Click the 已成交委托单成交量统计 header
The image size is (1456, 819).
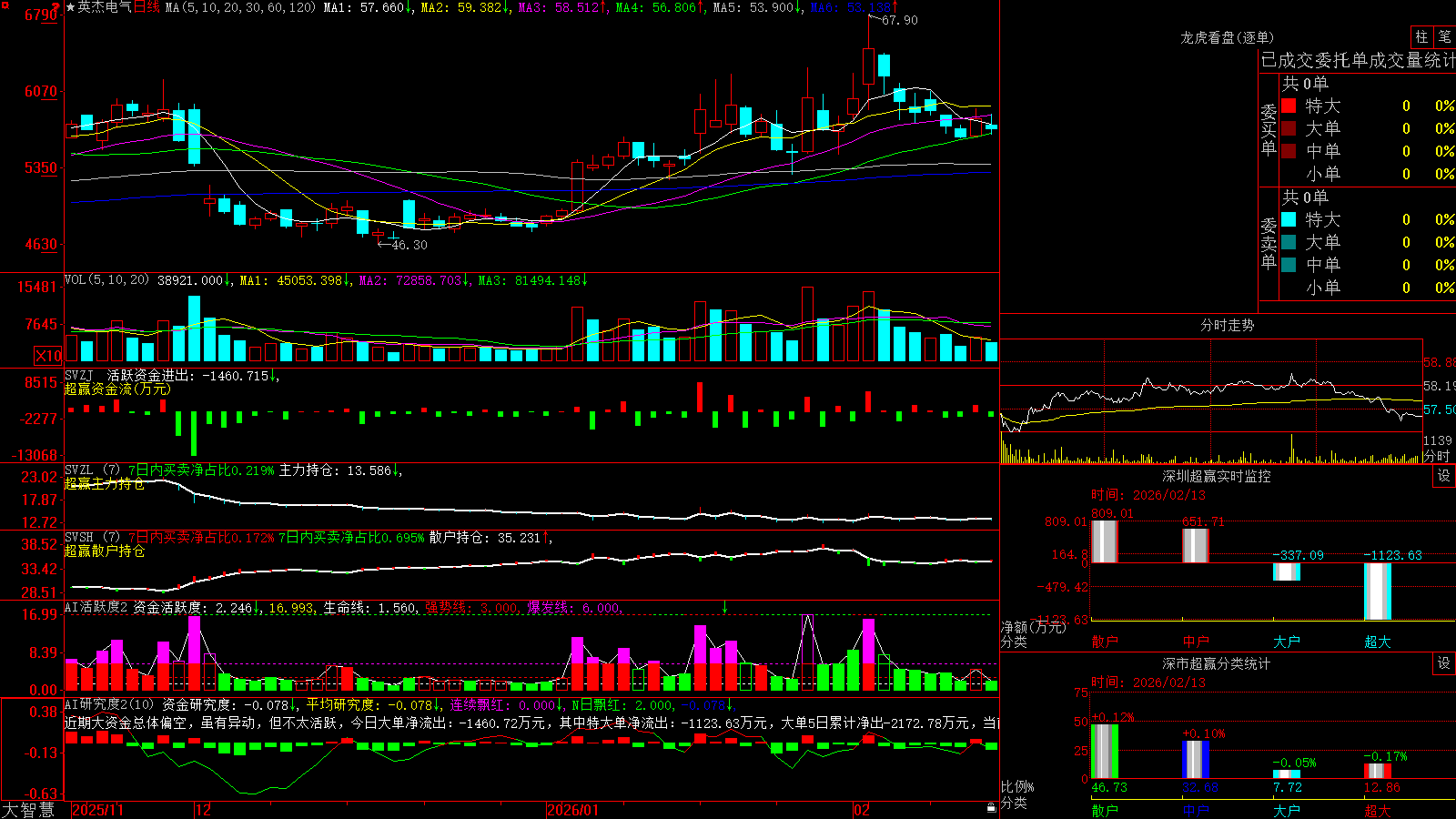click(x=1358, y=60)
